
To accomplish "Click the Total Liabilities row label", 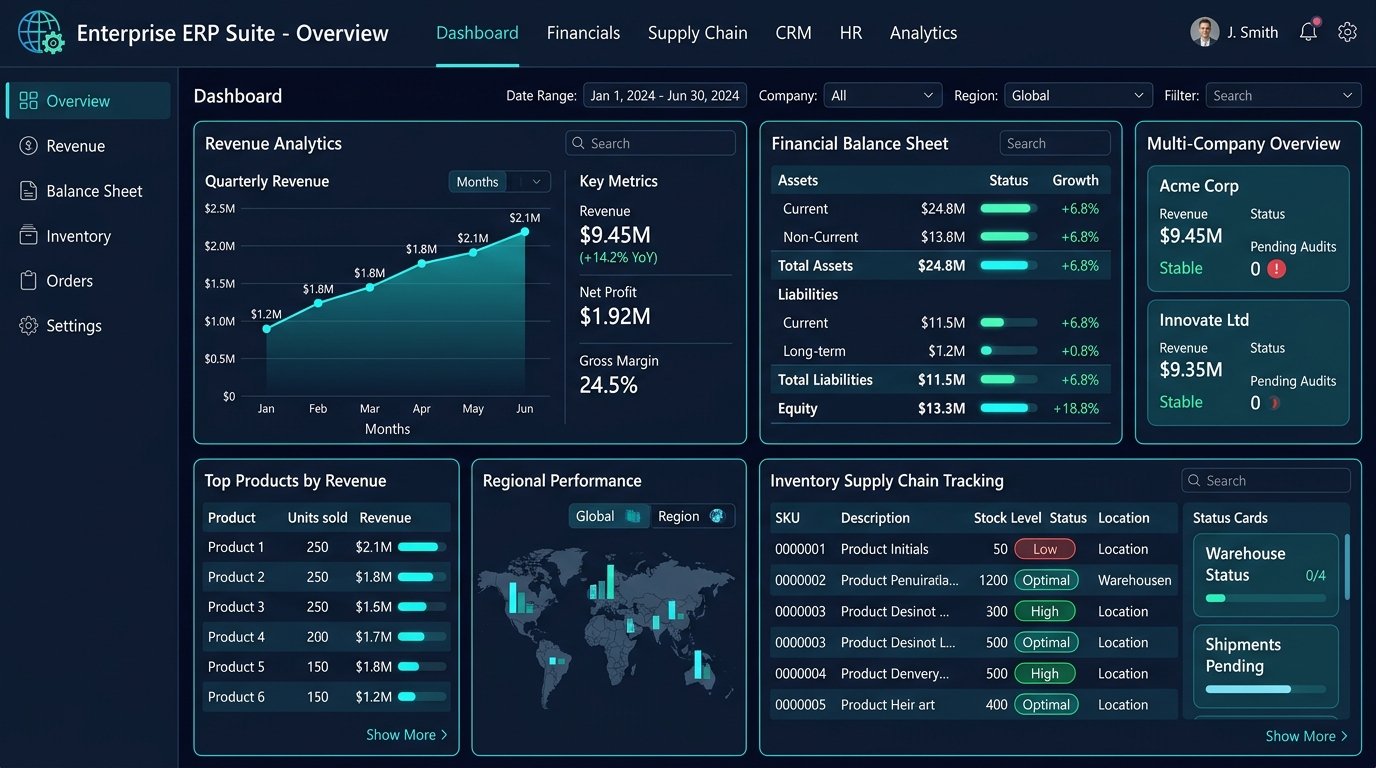I will (825, 380).
